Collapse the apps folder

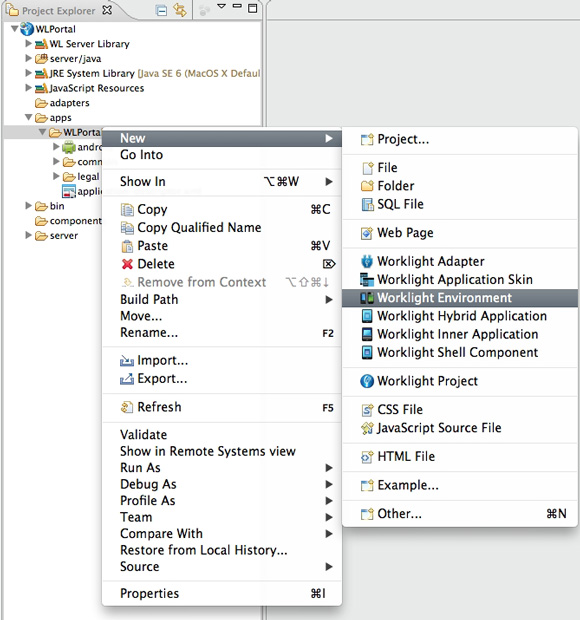28,117
